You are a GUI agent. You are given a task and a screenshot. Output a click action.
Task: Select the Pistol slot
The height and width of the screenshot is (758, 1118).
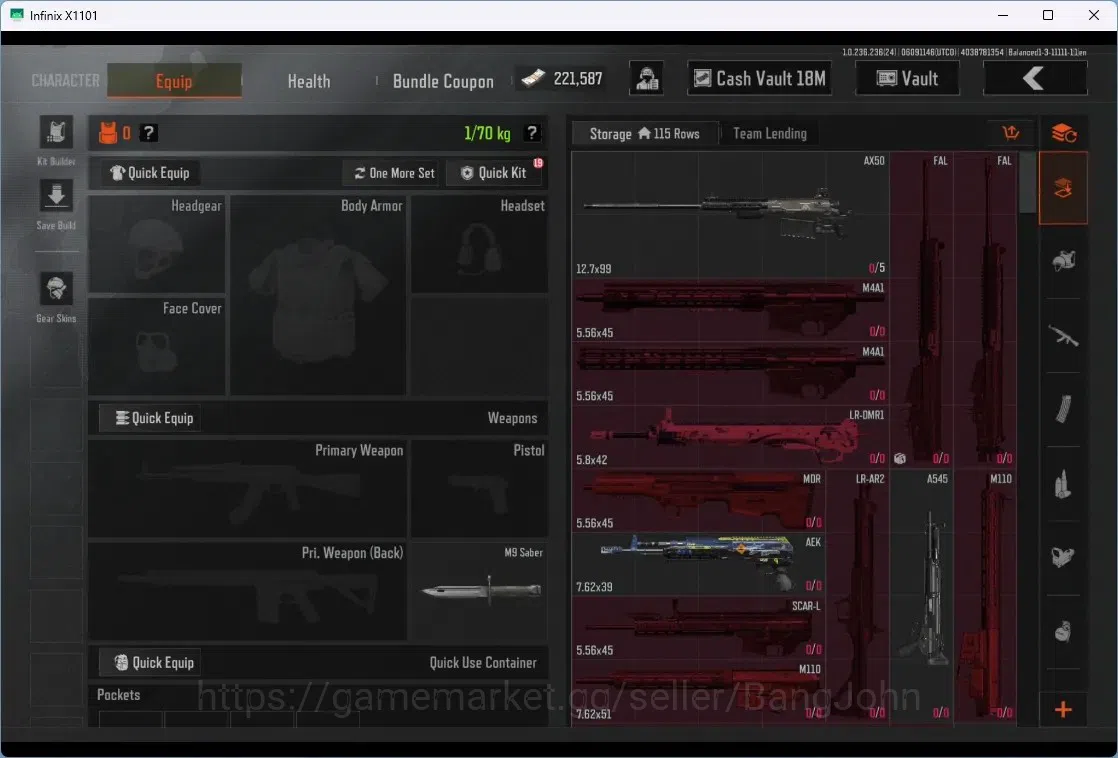(x=480, y=488)
